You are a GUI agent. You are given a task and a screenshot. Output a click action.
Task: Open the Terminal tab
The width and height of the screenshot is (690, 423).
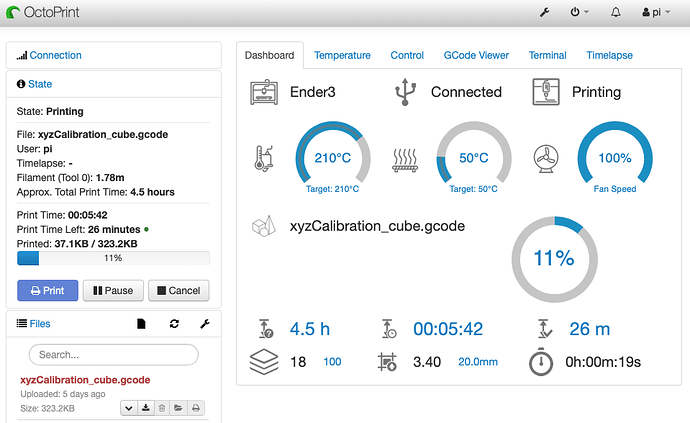[547, 55]
